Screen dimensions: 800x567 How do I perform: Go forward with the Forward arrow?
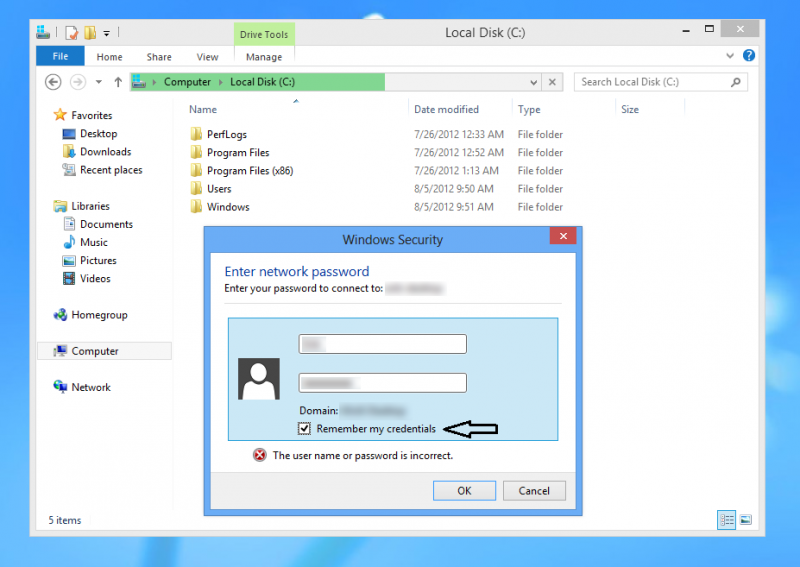tap(78, 82)
